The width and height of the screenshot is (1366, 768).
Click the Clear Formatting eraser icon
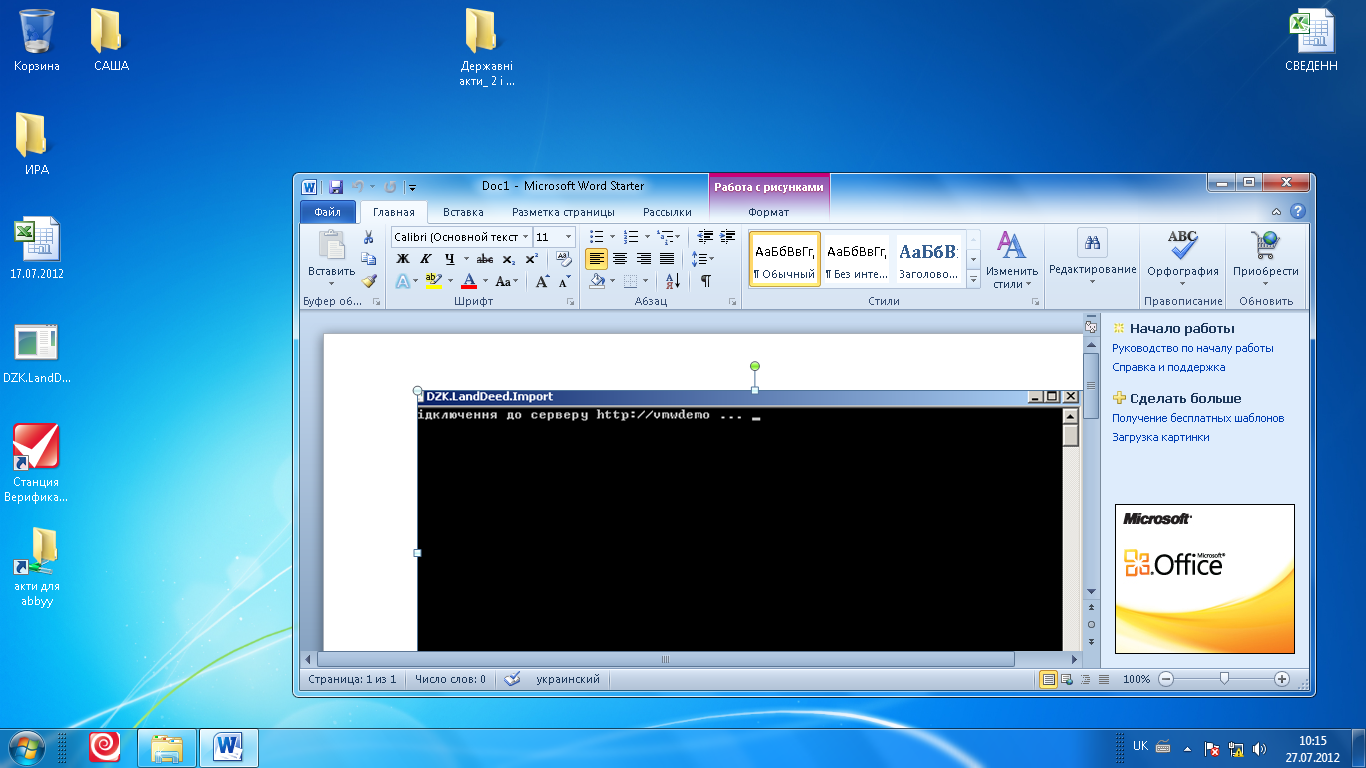coord(564,259)
